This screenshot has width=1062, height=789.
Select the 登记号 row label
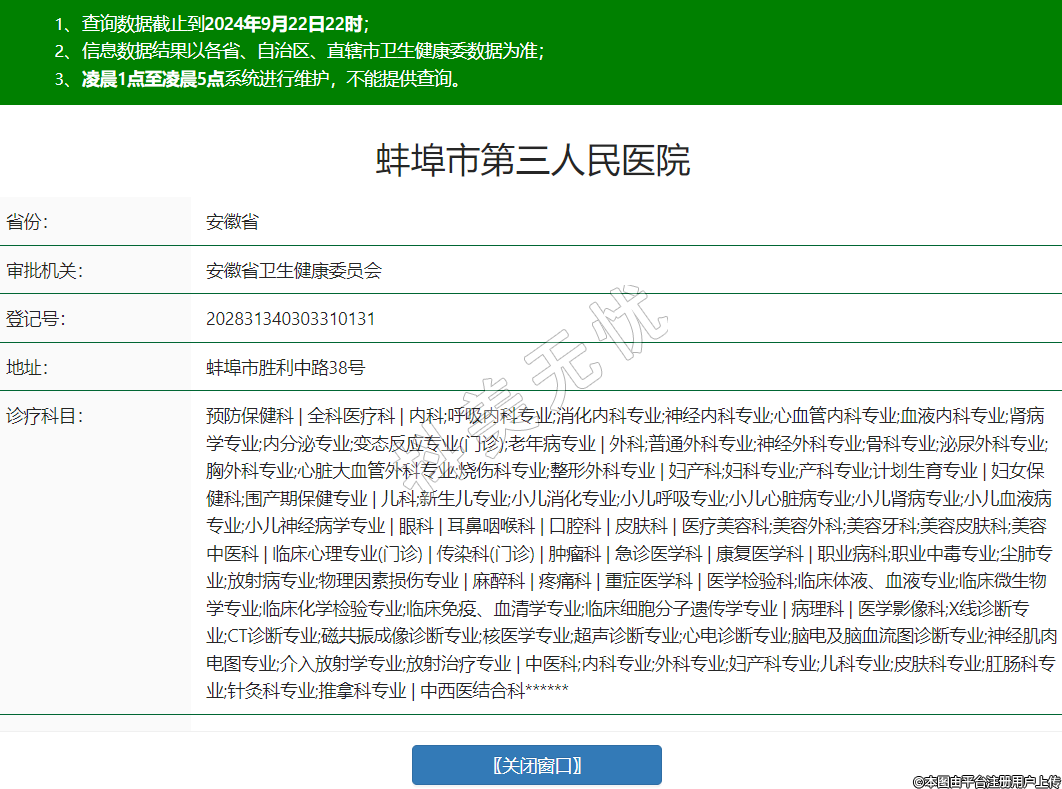35,319
